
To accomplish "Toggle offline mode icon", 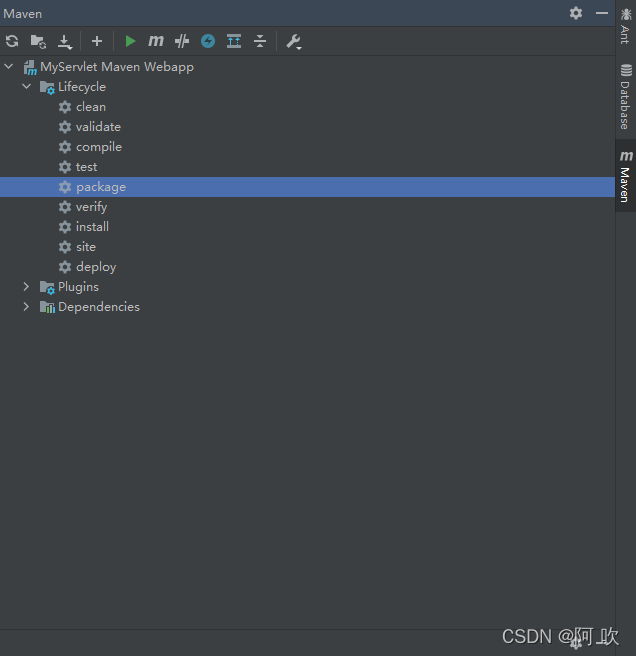I will 182,41.
